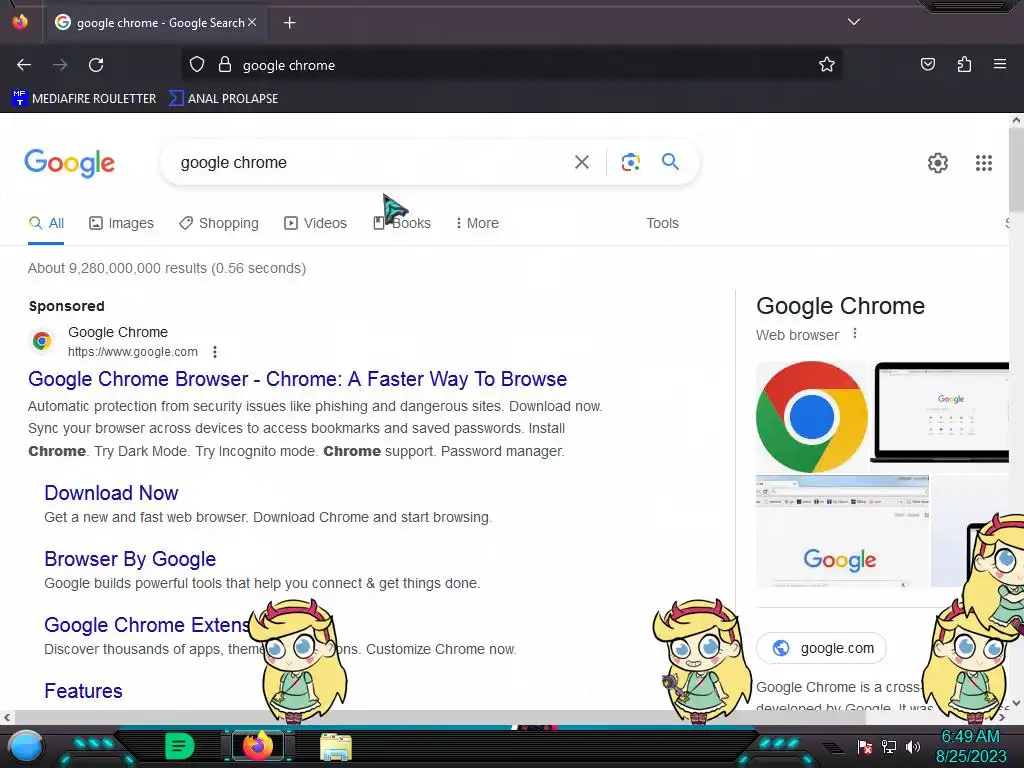The width and height of the screenshot is (1024, 768).
Task: Clear the search box with the X
Action: 581,162
